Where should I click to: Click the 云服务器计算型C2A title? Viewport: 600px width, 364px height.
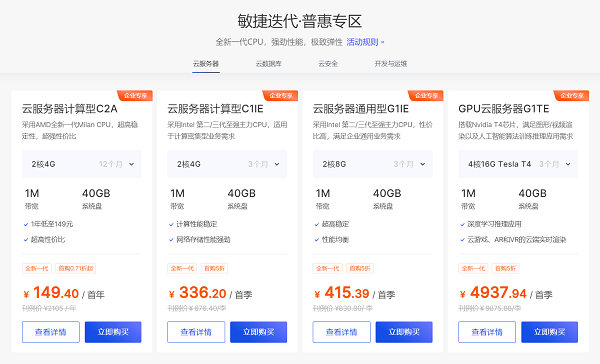click(70, 109)
